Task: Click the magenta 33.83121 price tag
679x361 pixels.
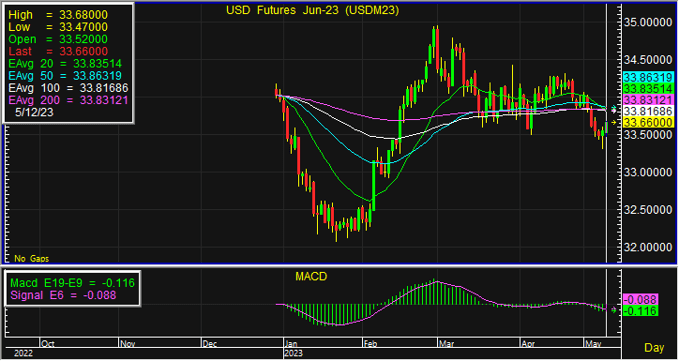Action: coord(648,100)
